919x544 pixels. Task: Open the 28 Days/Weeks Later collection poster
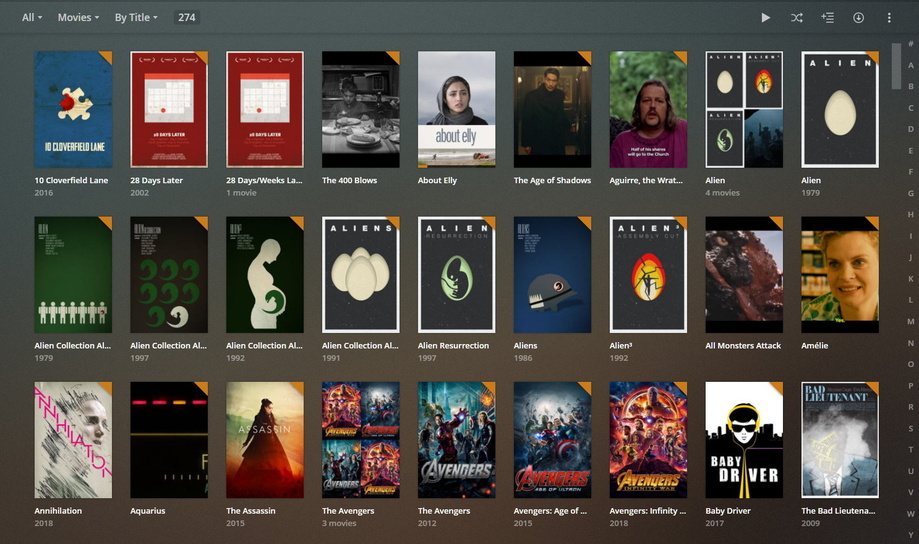coord(265,110)
